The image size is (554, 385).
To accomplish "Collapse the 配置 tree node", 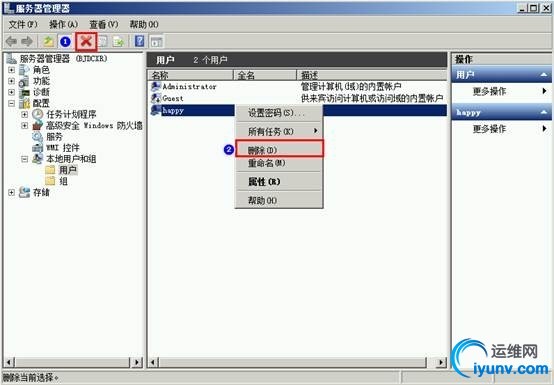I will pos(11,103).
